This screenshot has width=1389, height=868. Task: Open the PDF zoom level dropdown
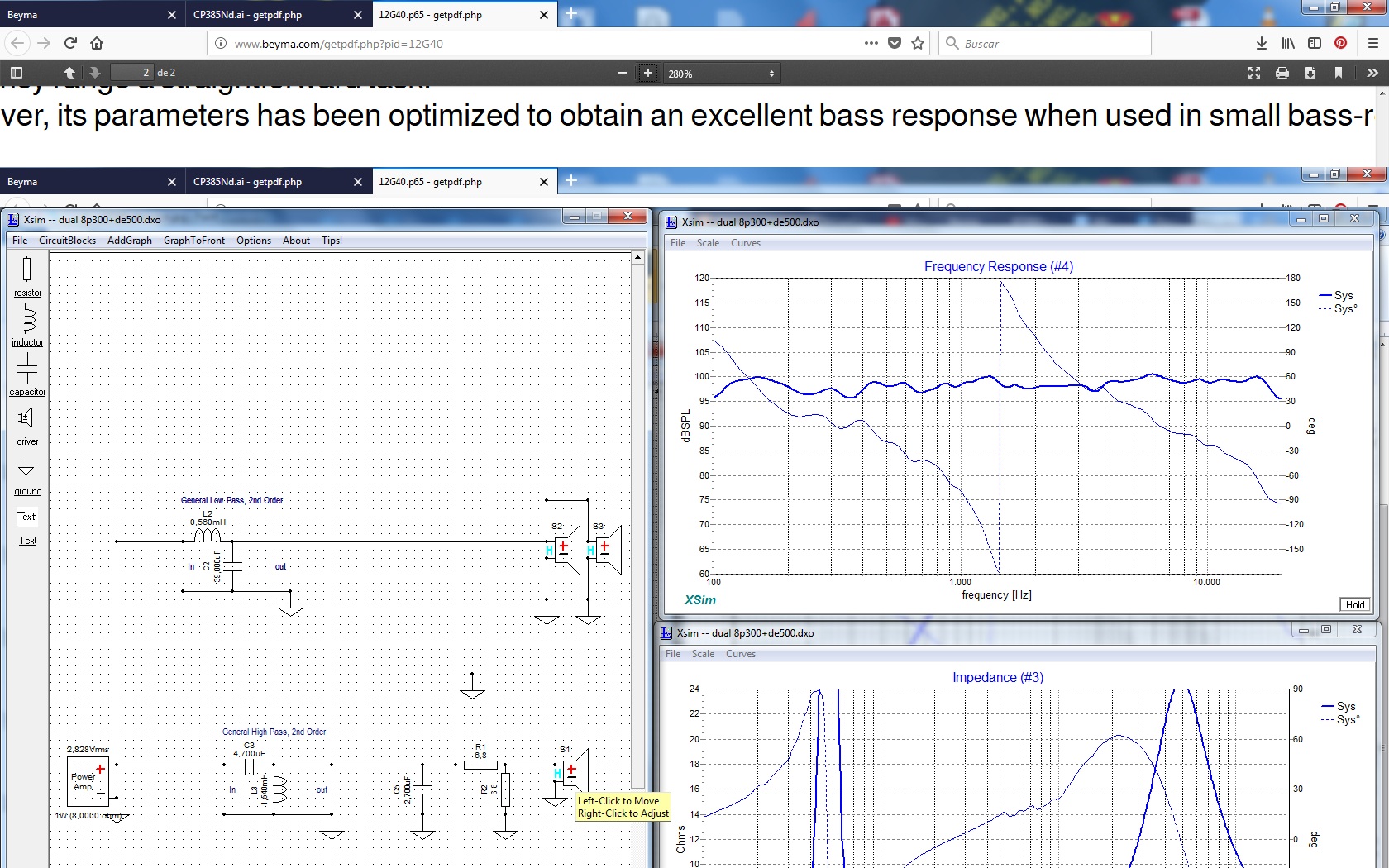(x=722, y=74)
